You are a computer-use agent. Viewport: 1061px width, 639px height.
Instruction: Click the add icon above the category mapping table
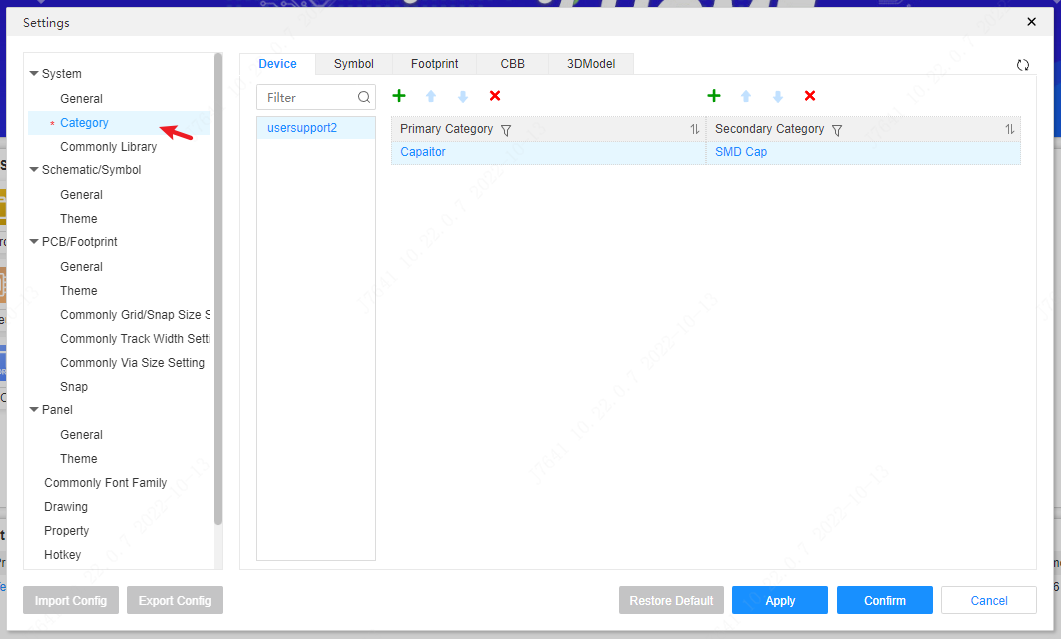point(714,96)
